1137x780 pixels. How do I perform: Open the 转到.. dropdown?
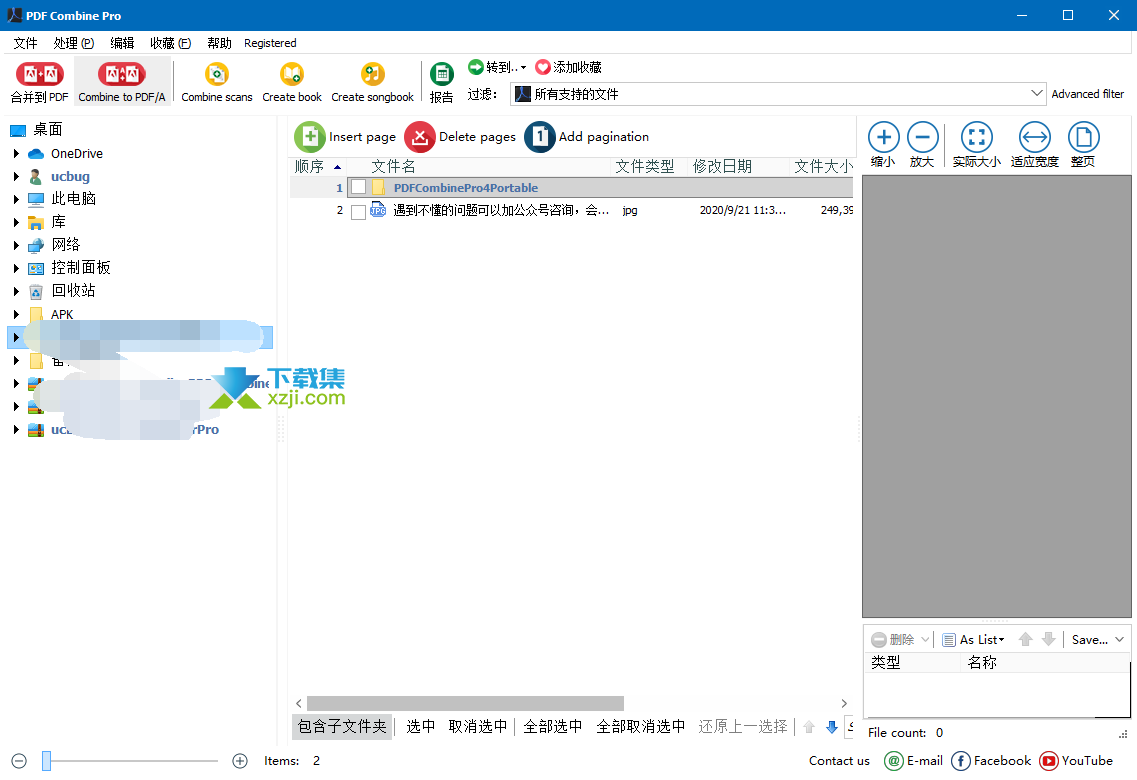(x=497, y=67)
